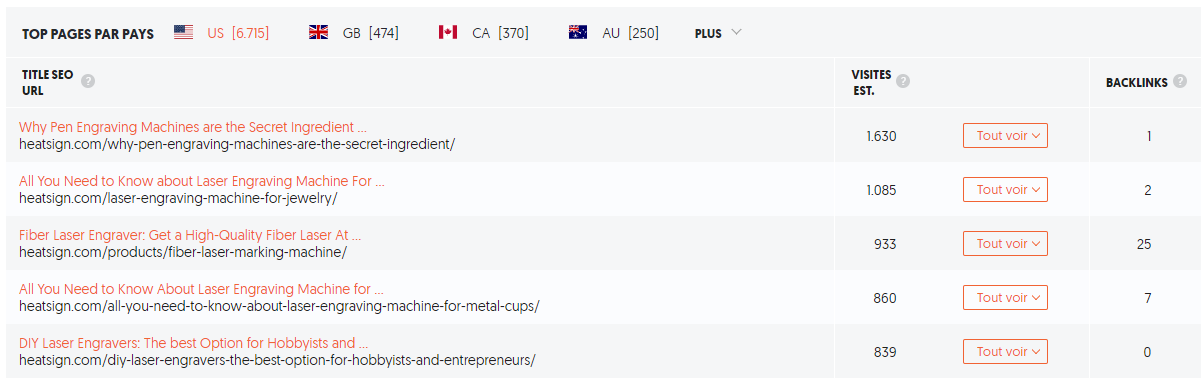
Task: Open Tout voir for the 1.630 visits row
Action: click(x=1005, y=135)
